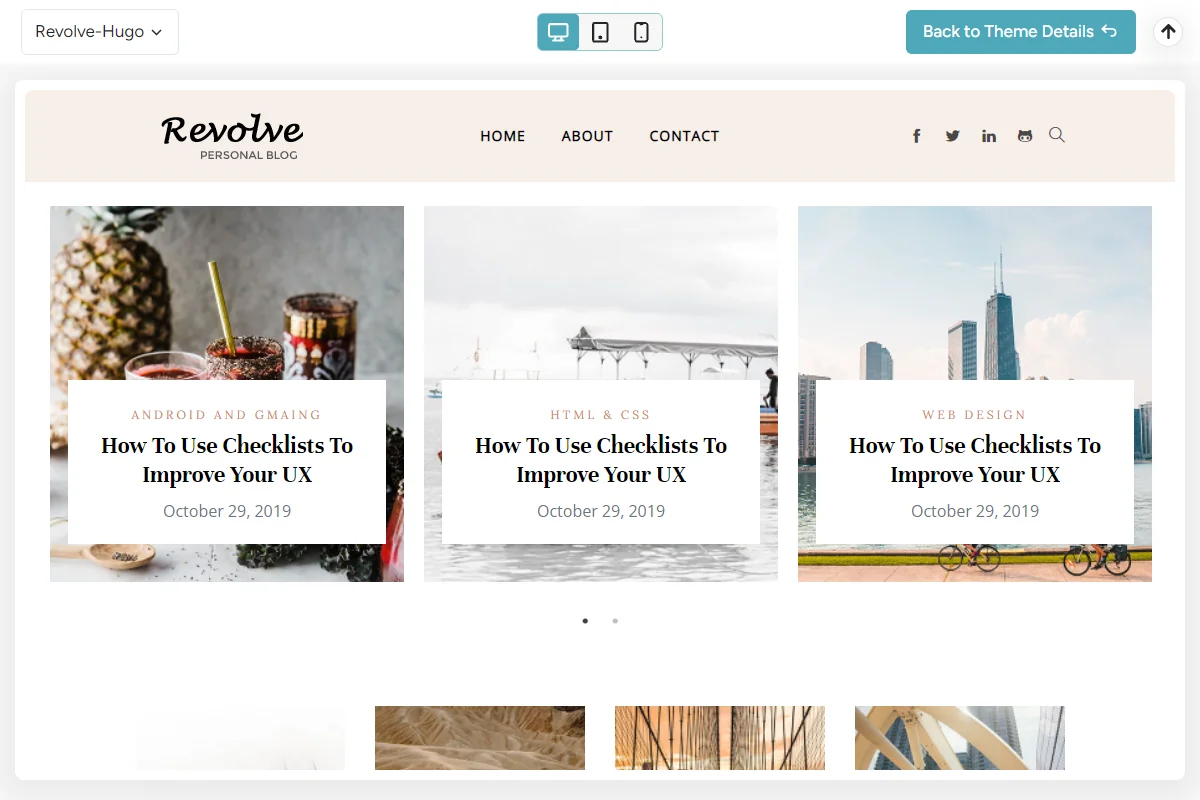Screen dimensions: 1200x800
Task: Click the up-arrow circular icon
Action: tap(1168, 32)
